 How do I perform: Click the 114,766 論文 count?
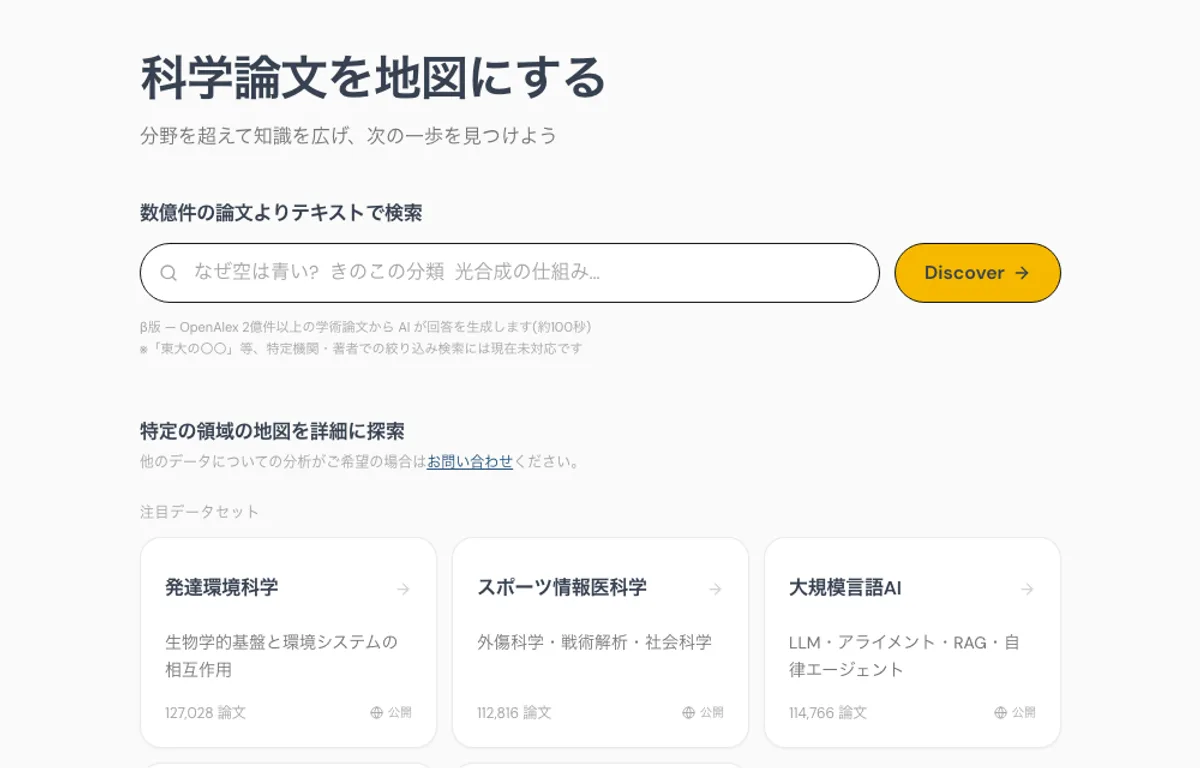828,713
